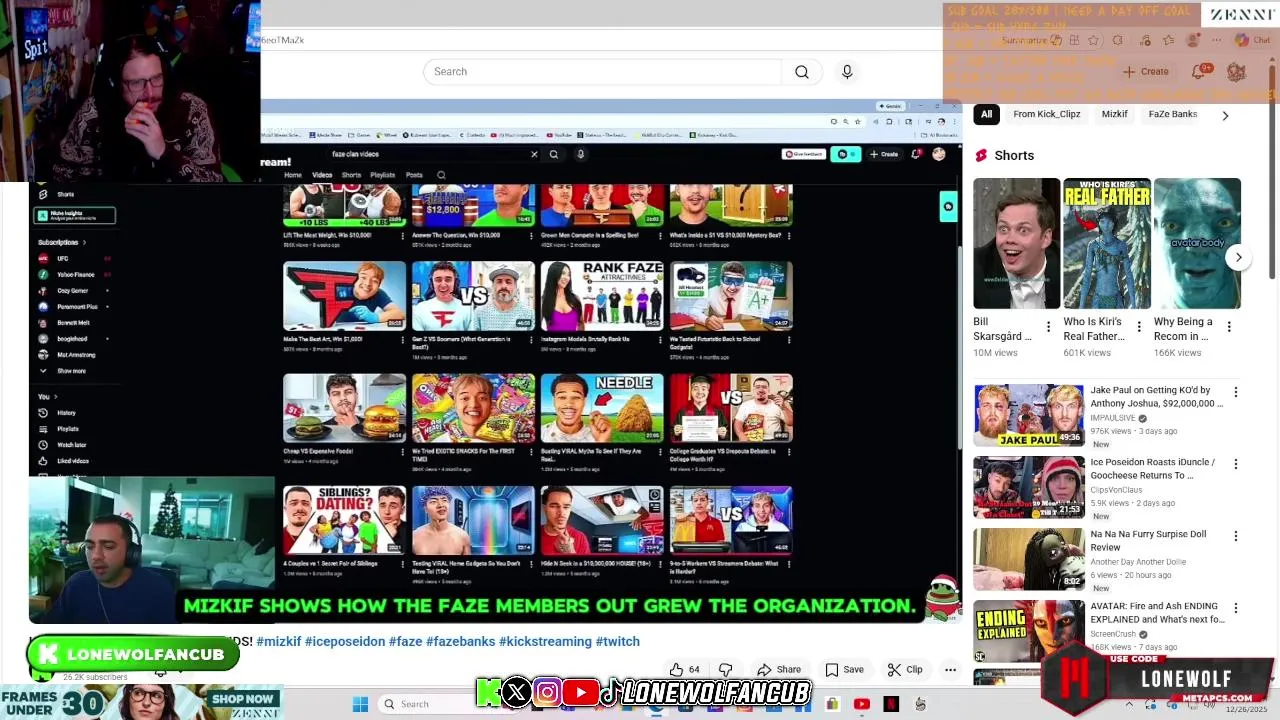1280x720 pixels.
Task: Select the Mizkif filter chip
Action: pos(1114,114)
